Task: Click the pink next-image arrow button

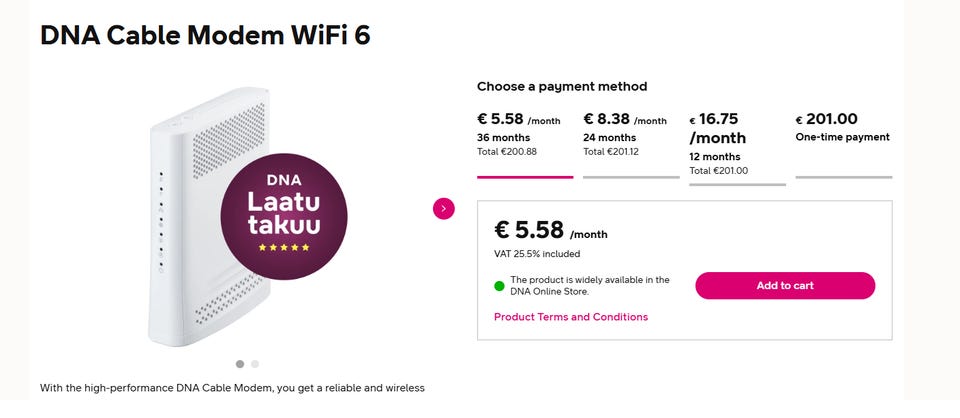Action: click(444, 208)
